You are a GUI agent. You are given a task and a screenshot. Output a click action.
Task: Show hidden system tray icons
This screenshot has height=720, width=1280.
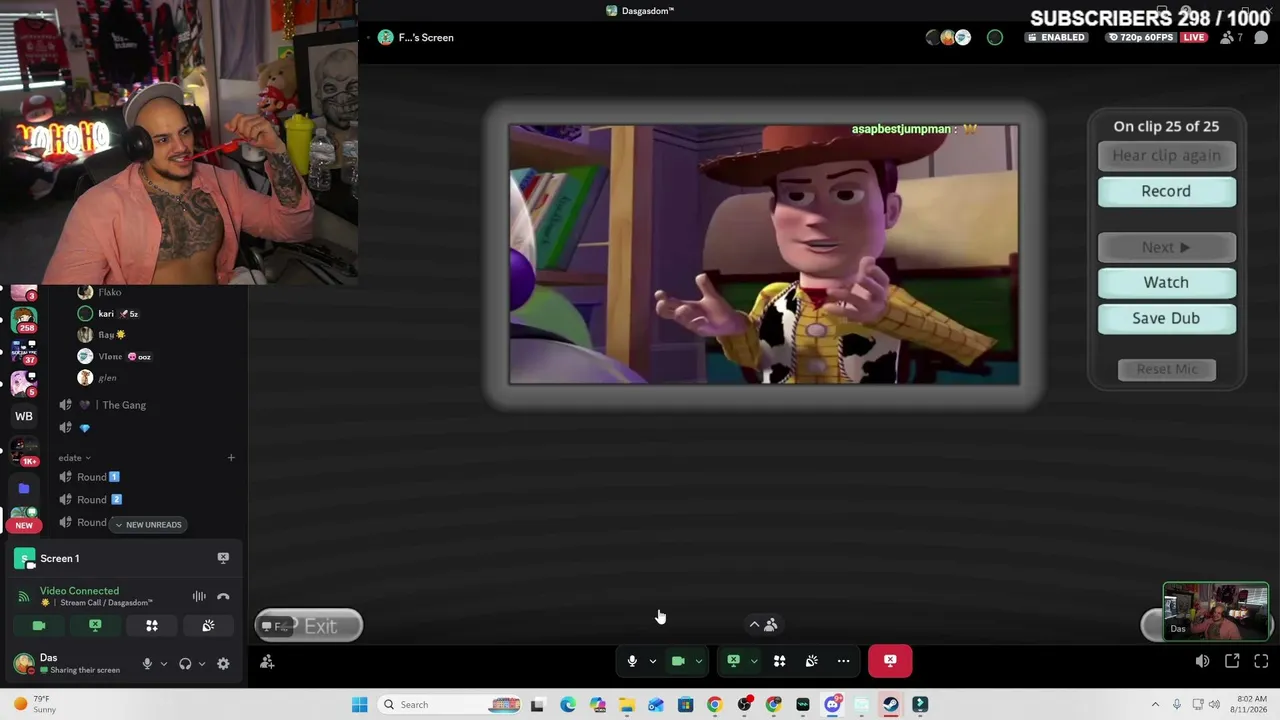[1155, 705]
